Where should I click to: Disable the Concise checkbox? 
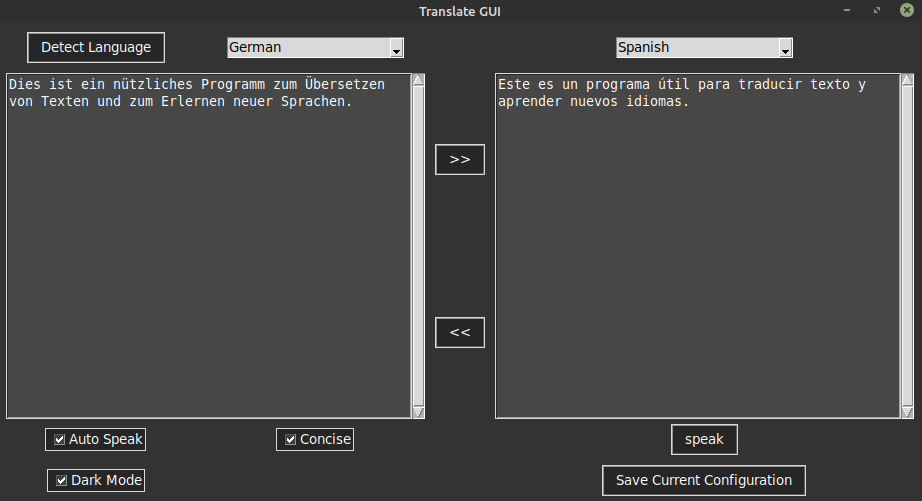tap(291, 439)
